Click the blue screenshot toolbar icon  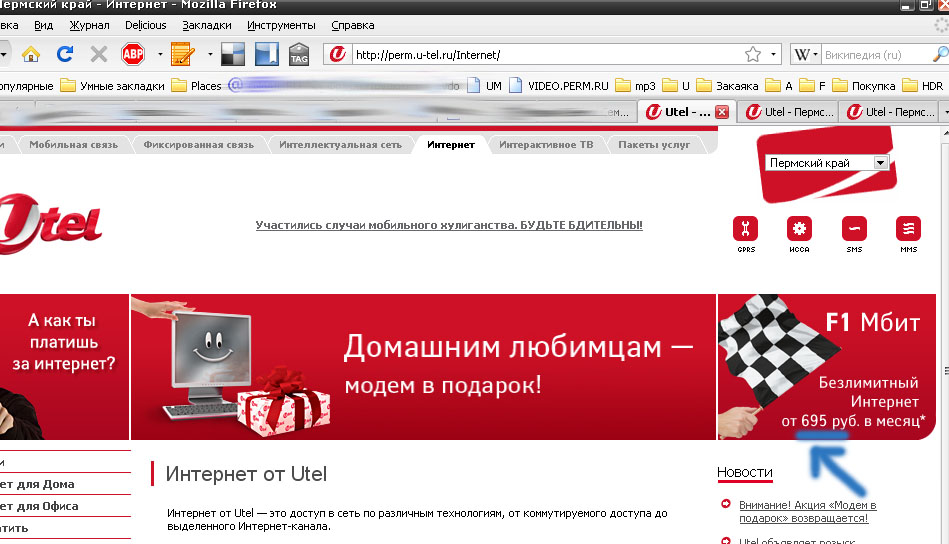266,54
